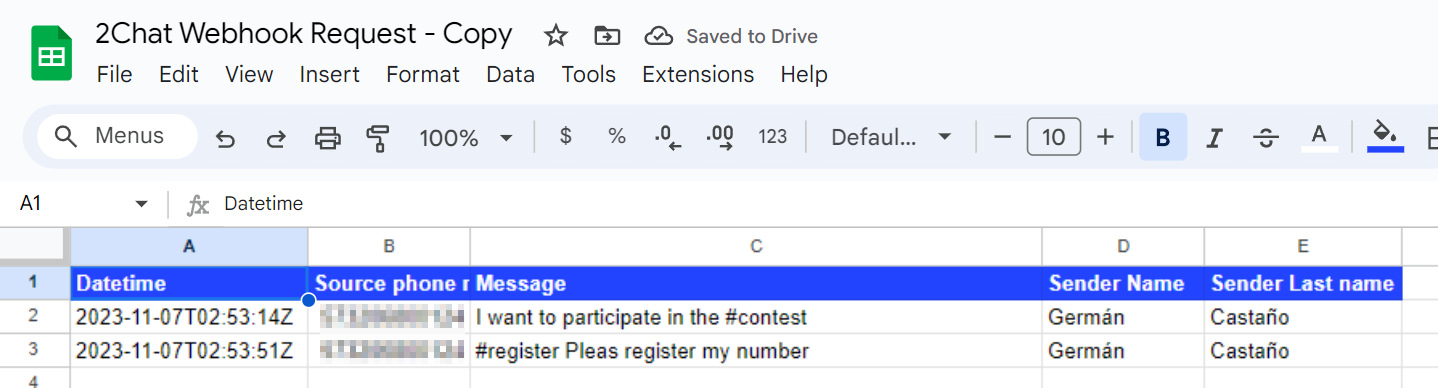Apply the currency format dollar icon
This screenshot has width=1438, height=388.
(x=565, y=137)
